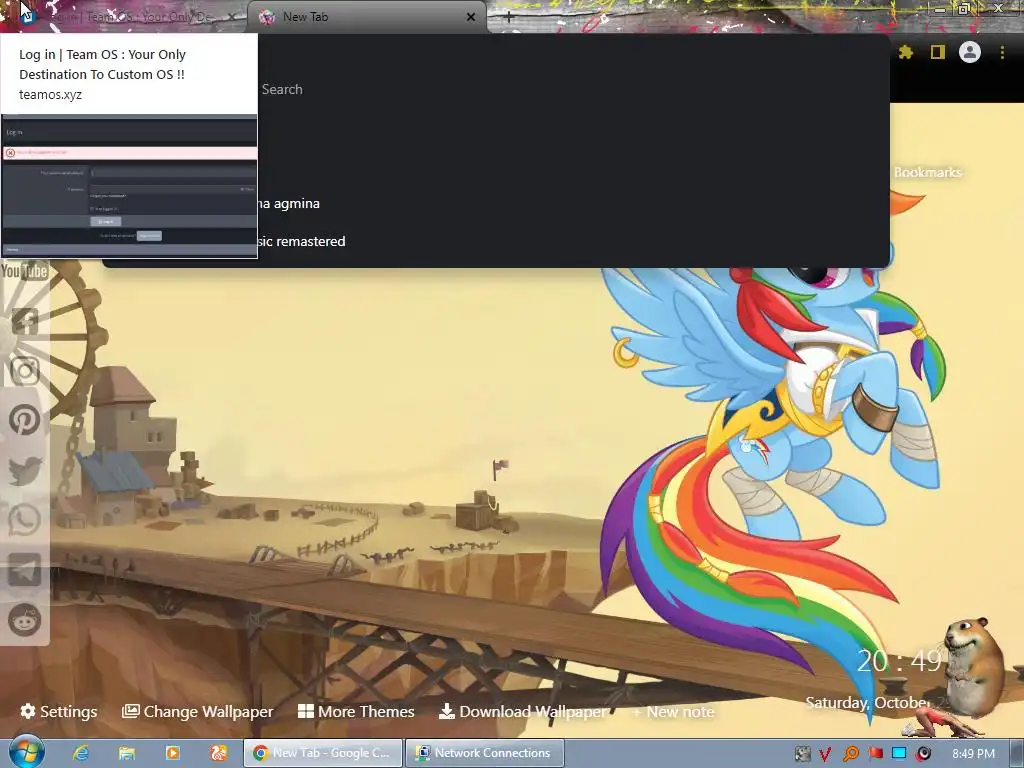Viewport: 1024px width, 768px height.
Task: Open Windows Explorer folder on taskbar
Action: pyautogui.click(x=127, y=753)
